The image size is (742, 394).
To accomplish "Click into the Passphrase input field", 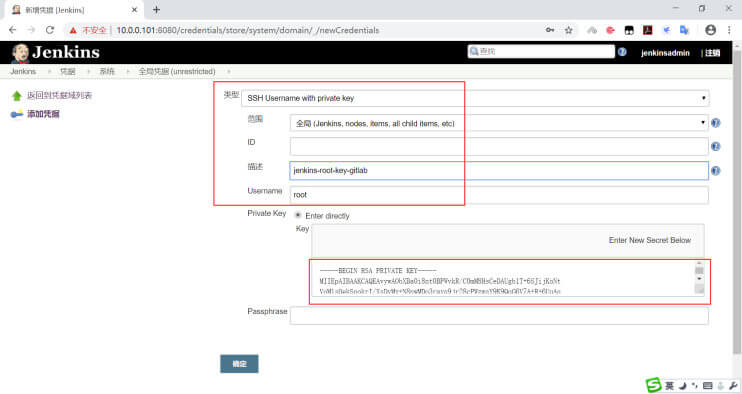I will pos(499,315).
